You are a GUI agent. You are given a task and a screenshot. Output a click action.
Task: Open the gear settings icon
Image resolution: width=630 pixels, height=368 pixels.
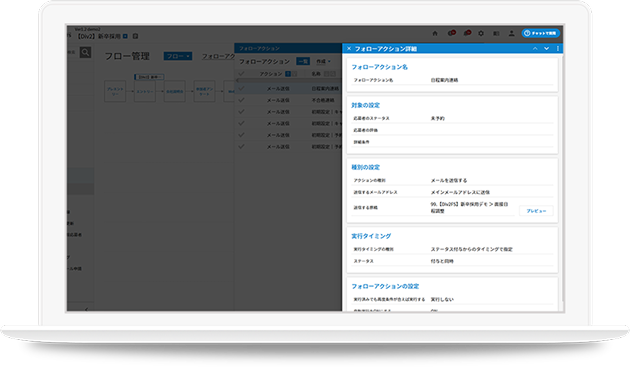click(x=481, y=33)
